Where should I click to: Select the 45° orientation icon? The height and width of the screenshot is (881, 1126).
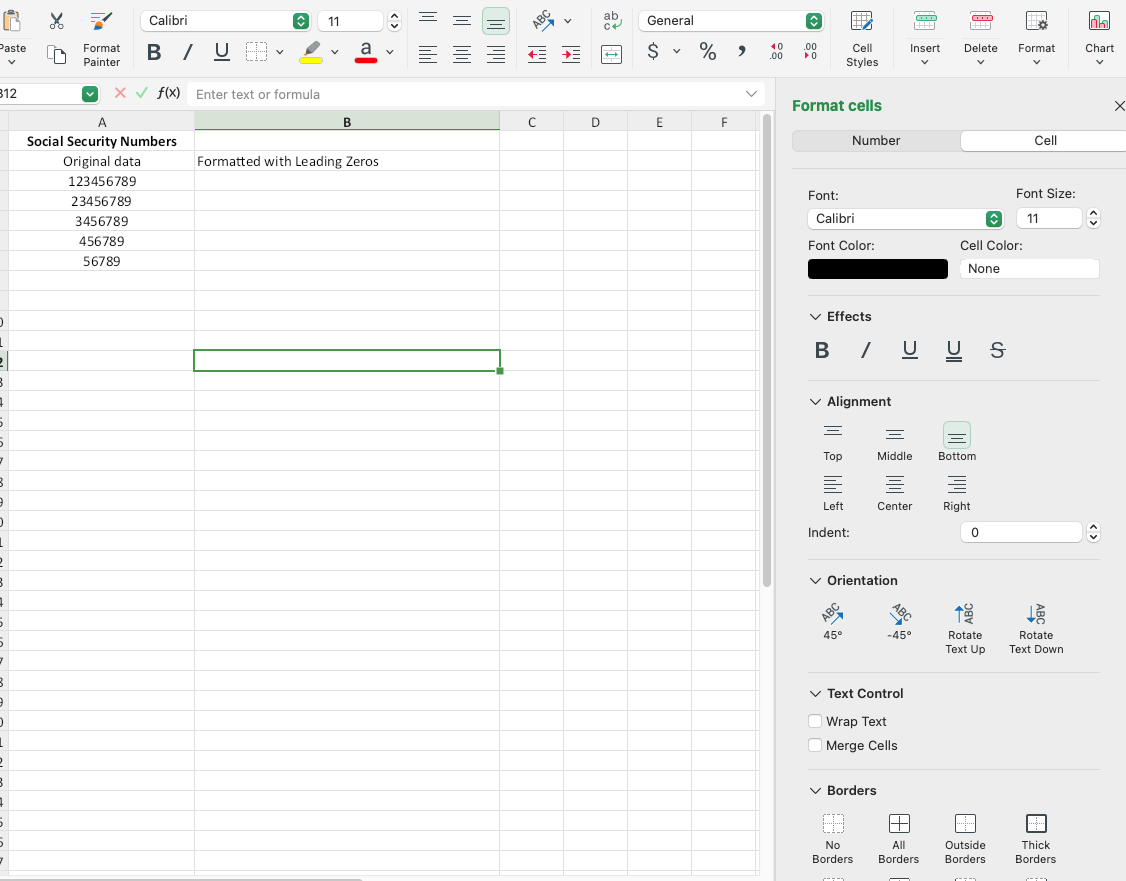pos(832,614)
